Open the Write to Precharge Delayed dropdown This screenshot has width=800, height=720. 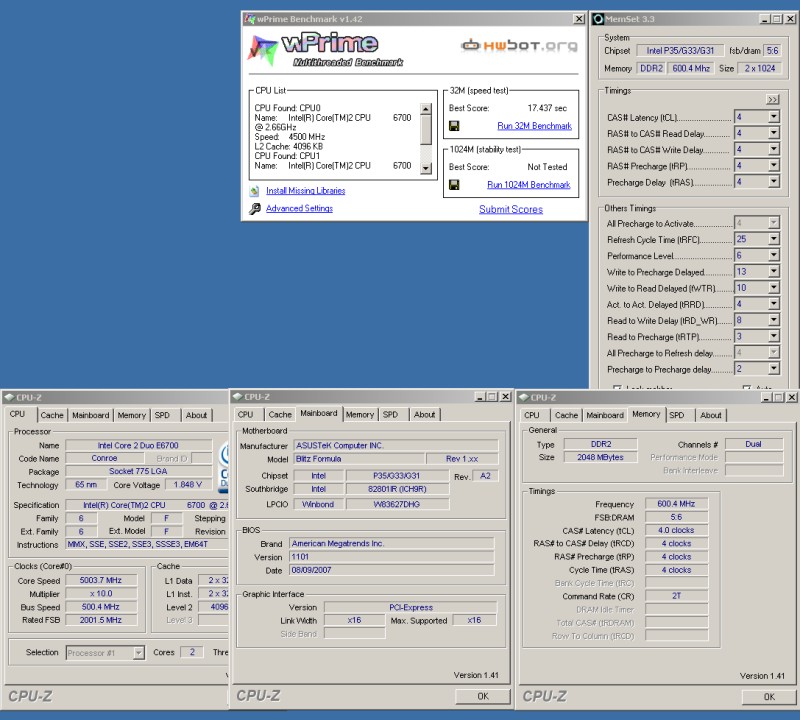(x=773, y=271)
